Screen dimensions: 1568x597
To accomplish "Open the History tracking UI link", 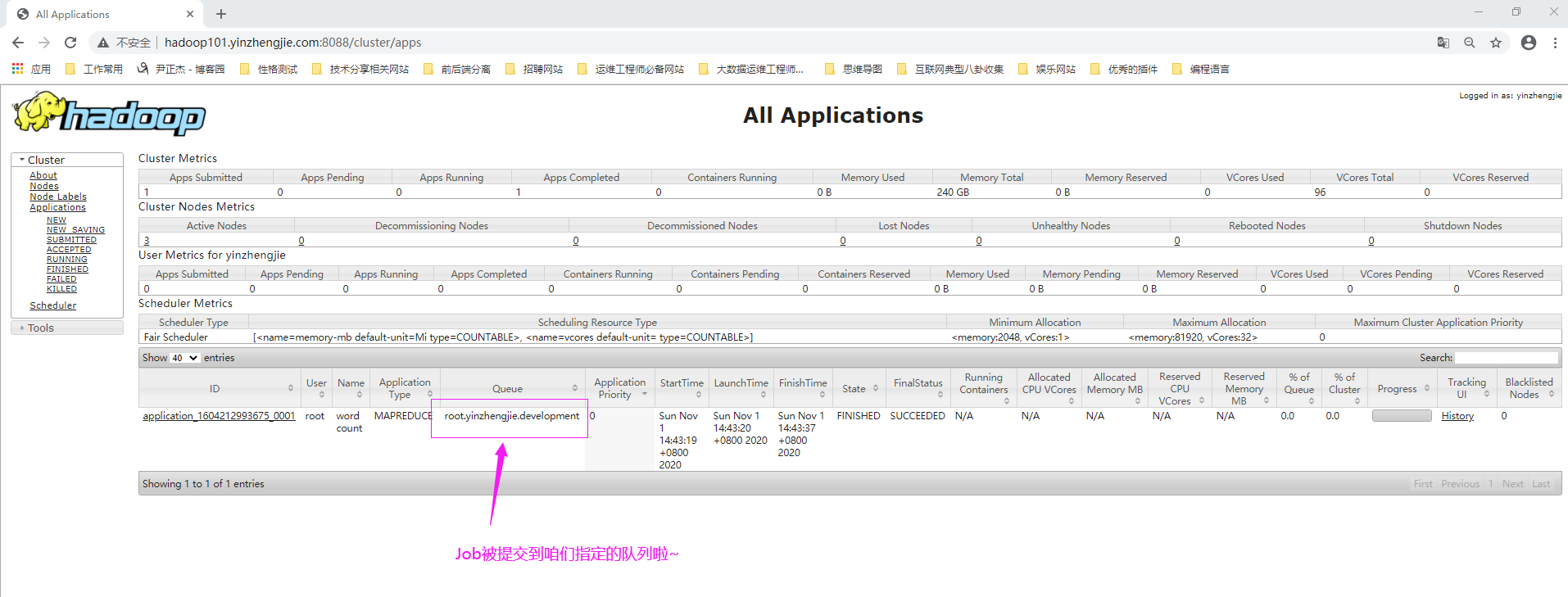I will point(1457,416).
